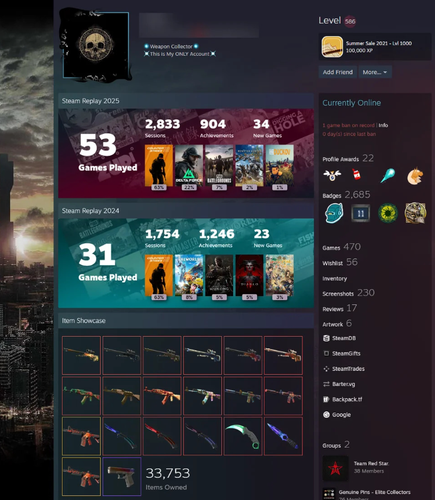
Task: Select the 2% game cover in Replay 2025
Action: tap(249, 166)
